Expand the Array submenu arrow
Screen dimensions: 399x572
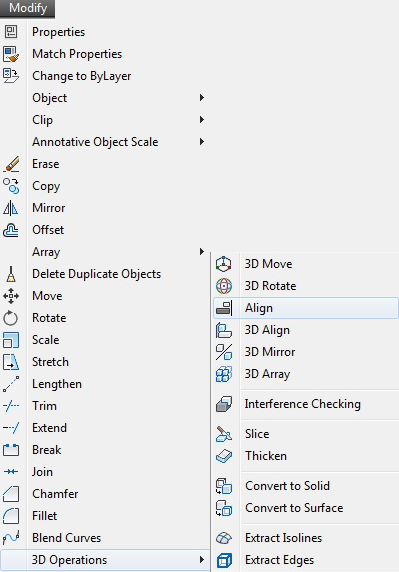pyautogui.click(x=202, y=252)
